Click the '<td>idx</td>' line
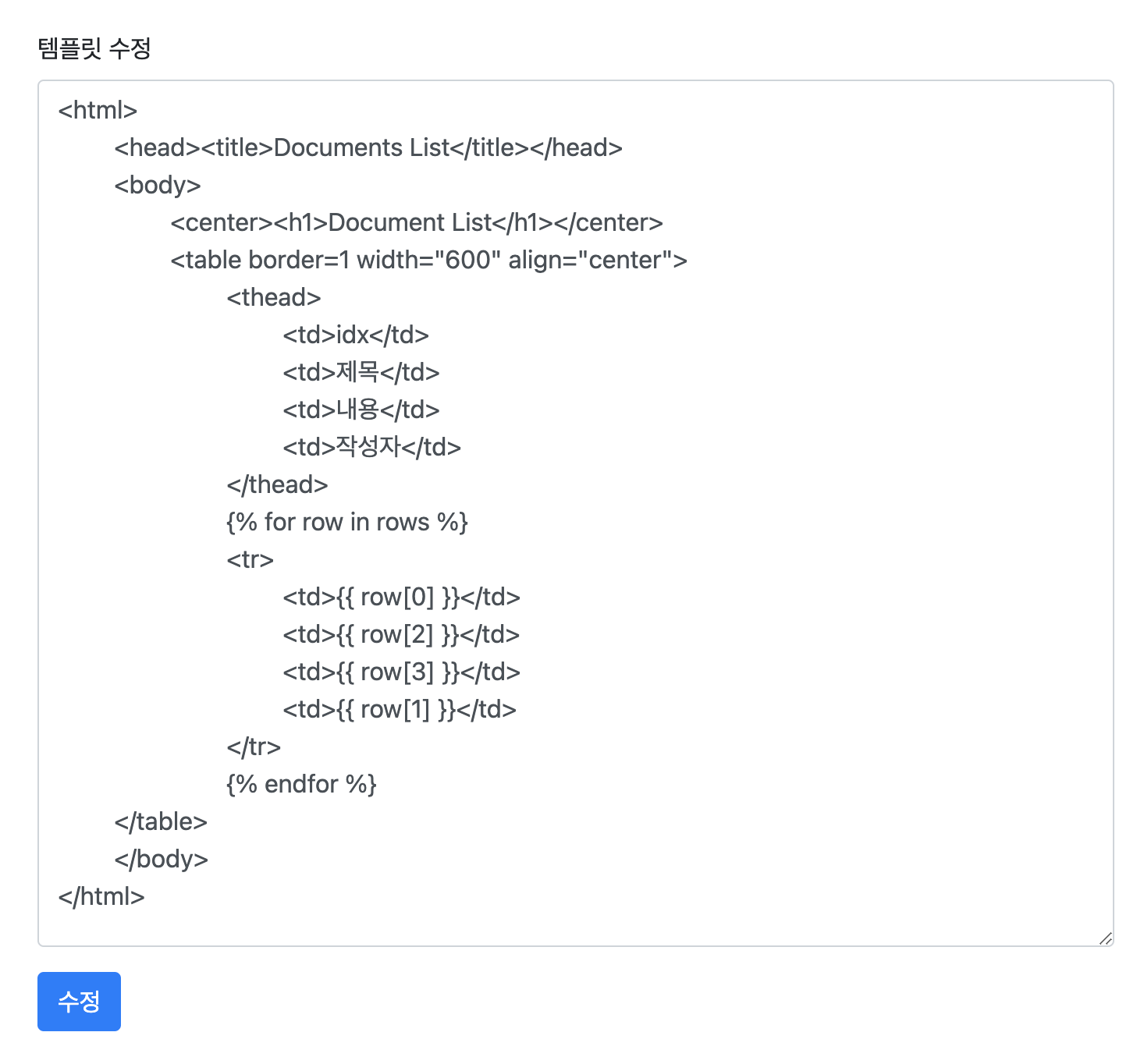This screenshot has height=1064, width=1144. pos(356,335)
